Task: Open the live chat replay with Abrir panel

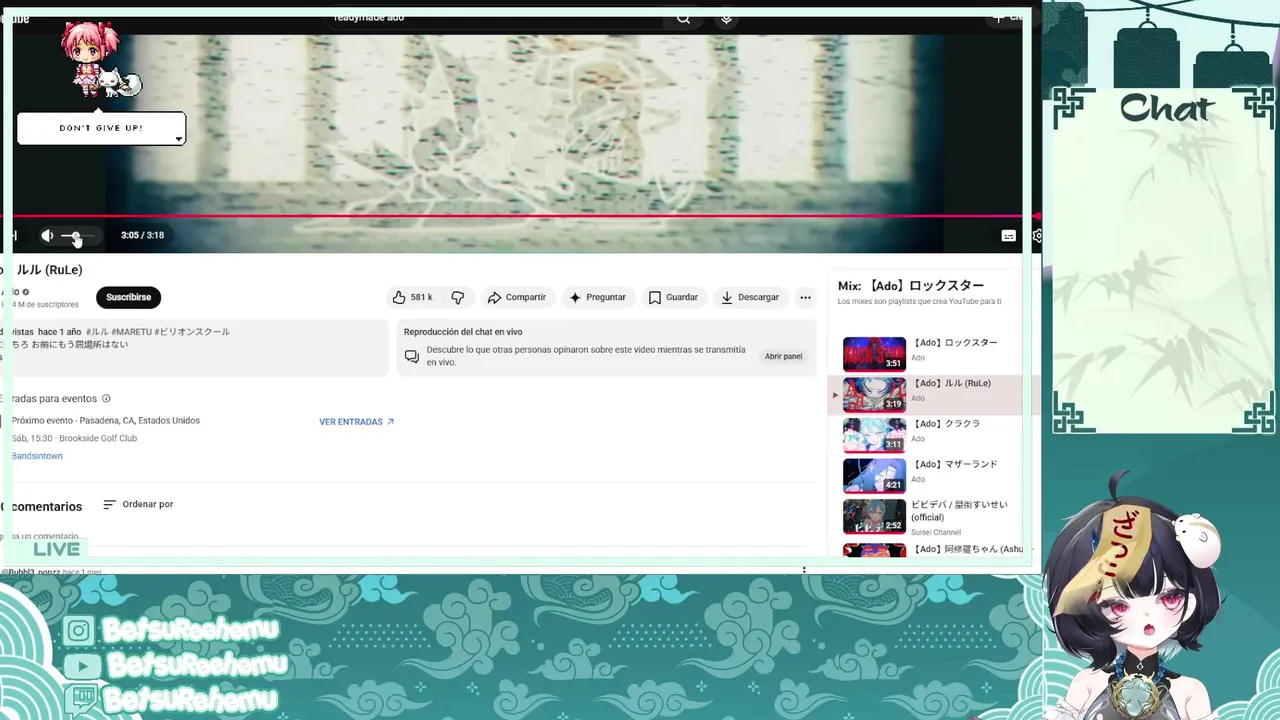Action: tap(783, 356)
